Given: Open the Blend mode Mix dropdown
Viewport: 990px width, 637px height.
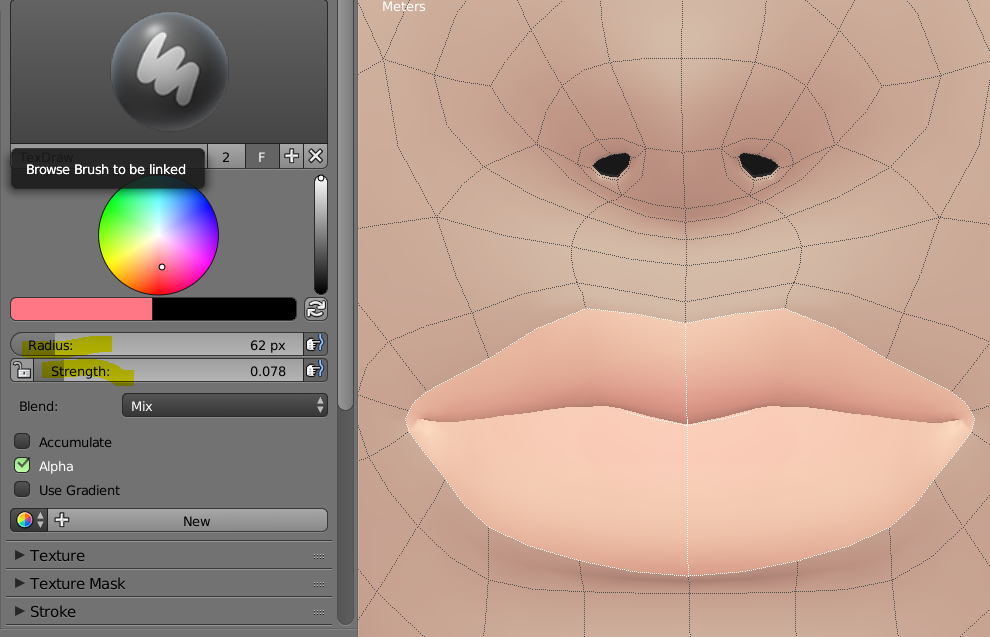Looking at the screenshot, I should [x=225, y=406].
